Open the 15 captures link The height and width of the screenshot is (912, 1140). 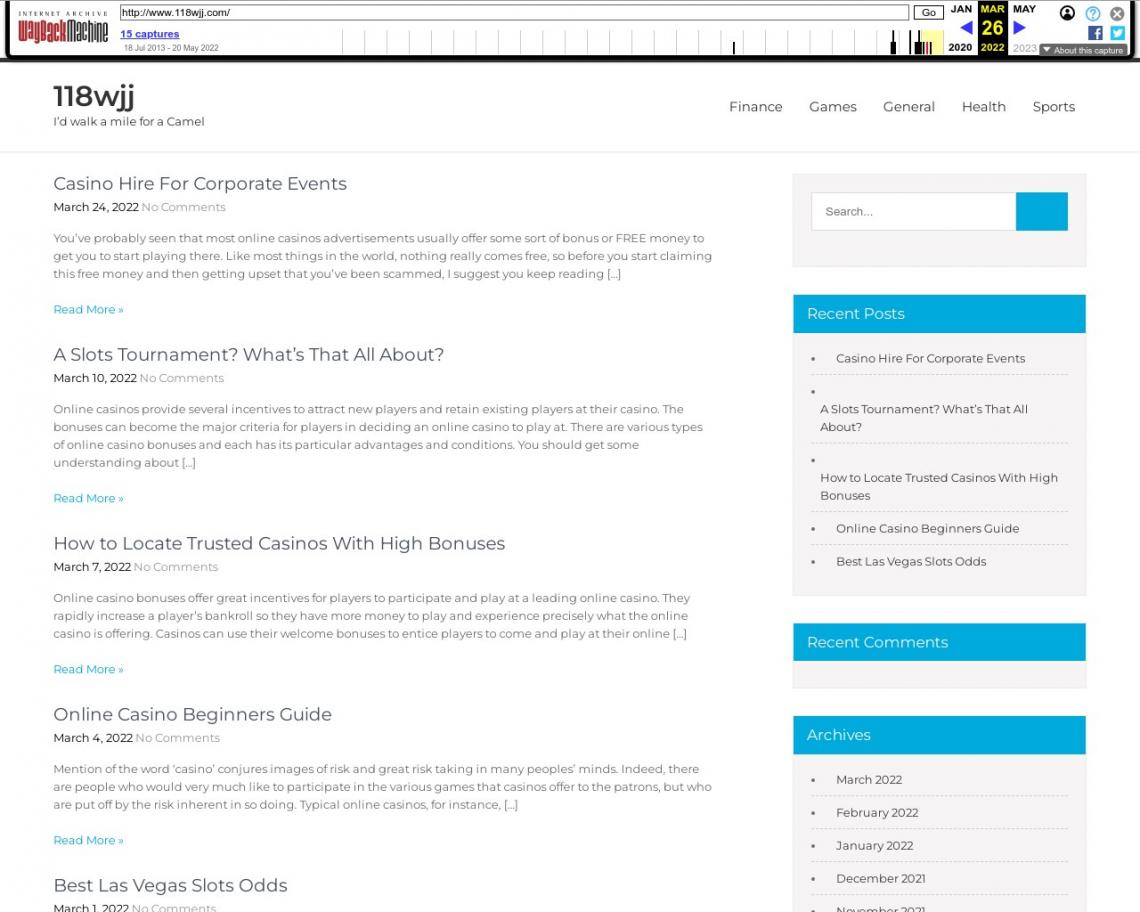[x=150, y=33]
